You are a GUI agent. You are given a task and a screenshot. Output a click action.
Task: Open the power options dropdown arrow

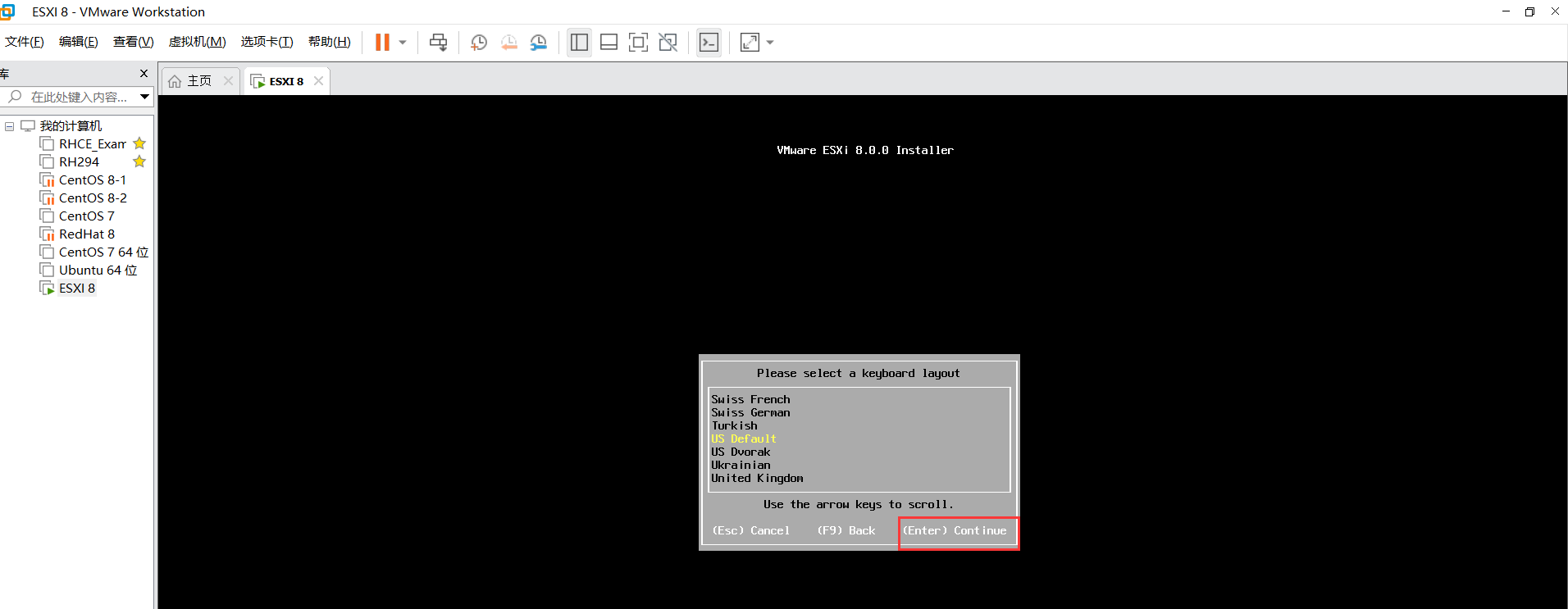coord(403,42)
